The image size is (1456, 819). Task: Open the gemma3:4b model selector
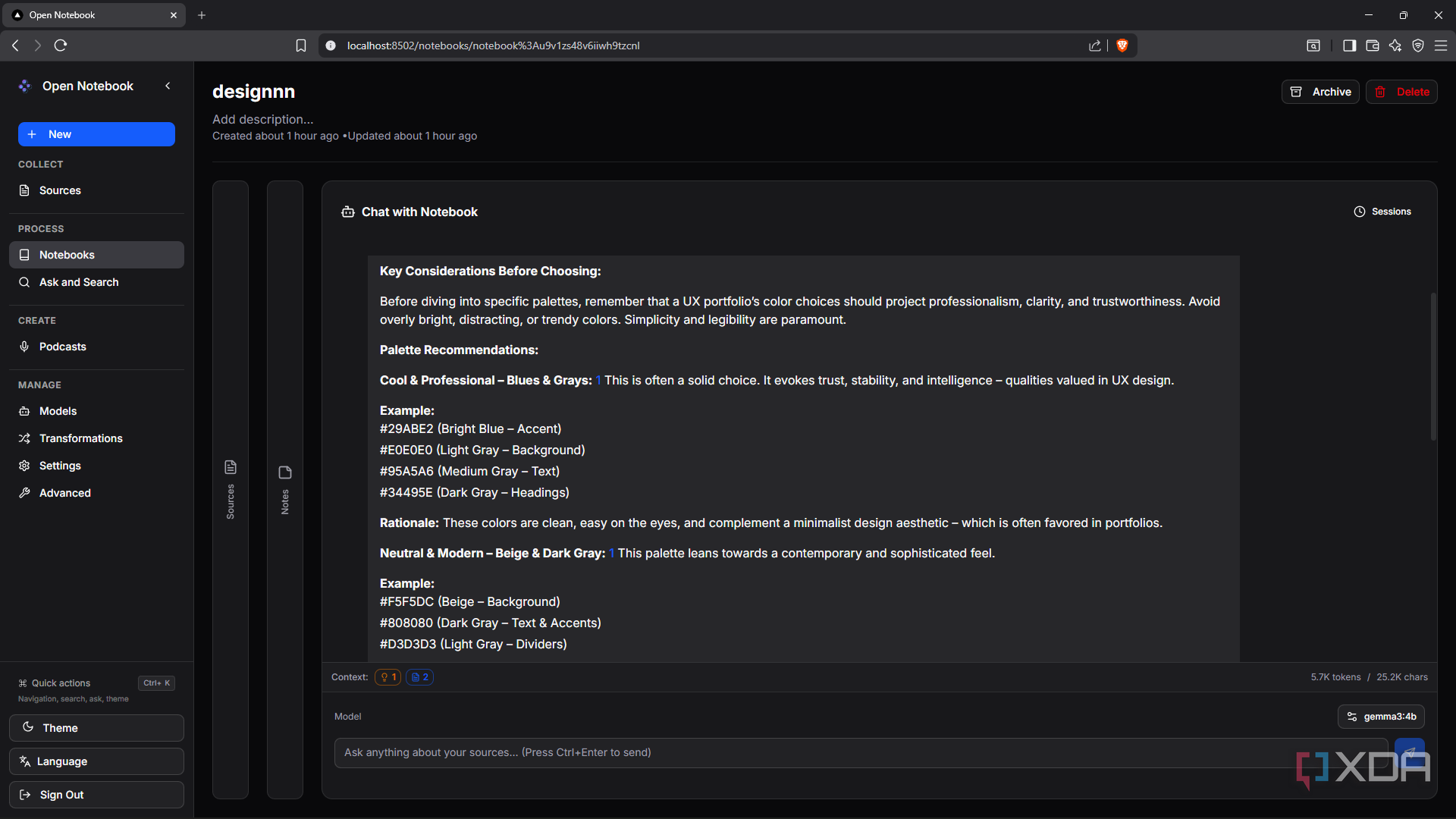pos(1381,717)
